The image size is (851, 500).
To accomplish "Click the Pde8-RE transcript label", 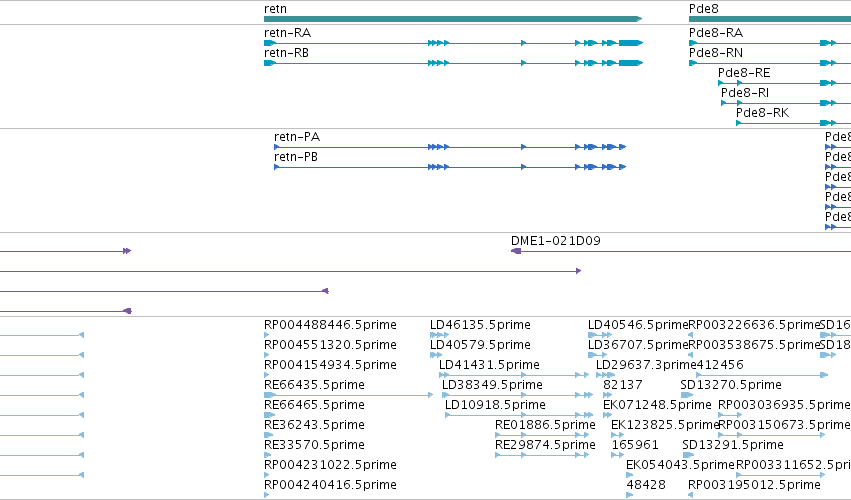I will pos(744,73).
